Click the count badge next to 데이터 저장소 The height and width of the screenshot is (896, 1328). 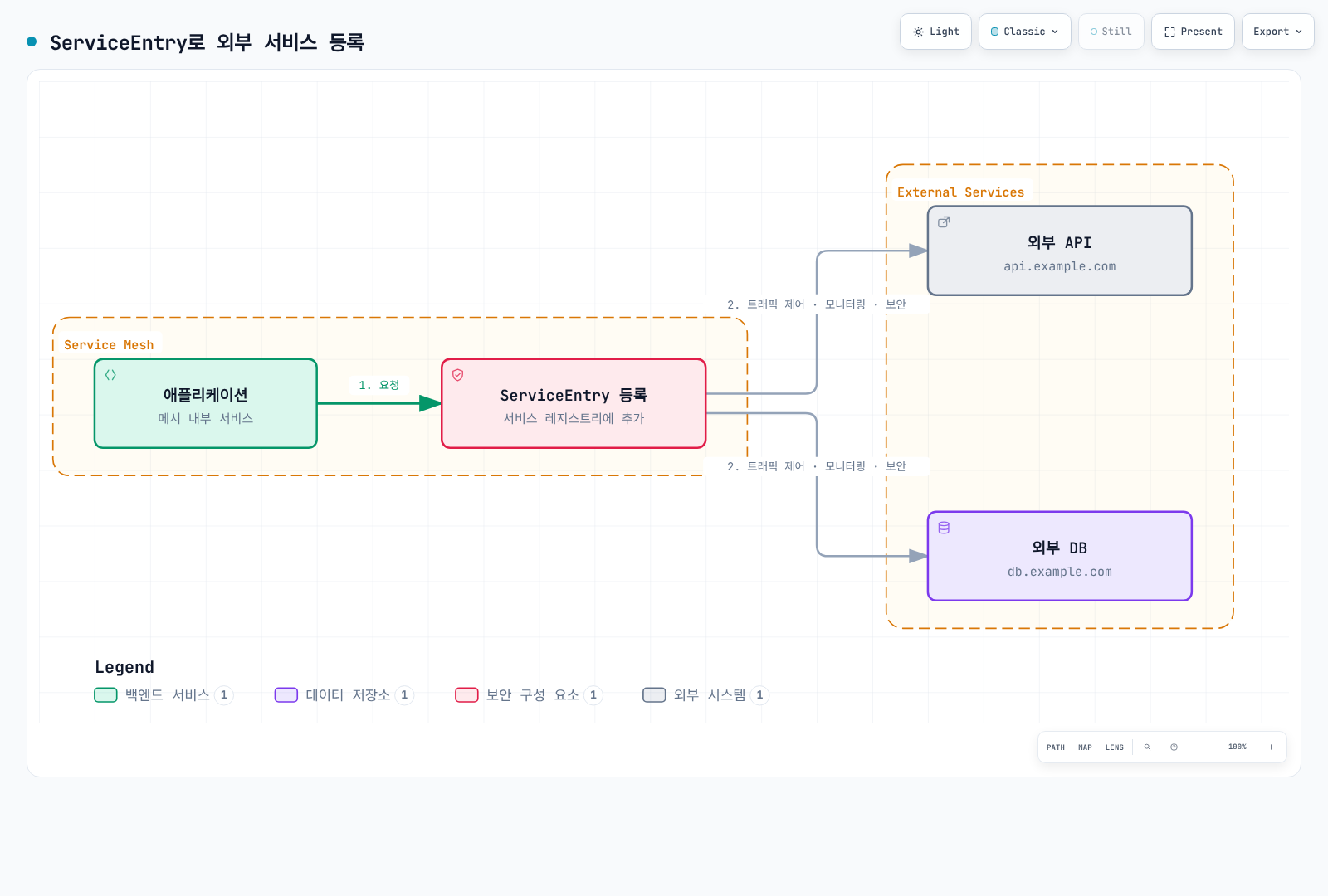(404, 695)
